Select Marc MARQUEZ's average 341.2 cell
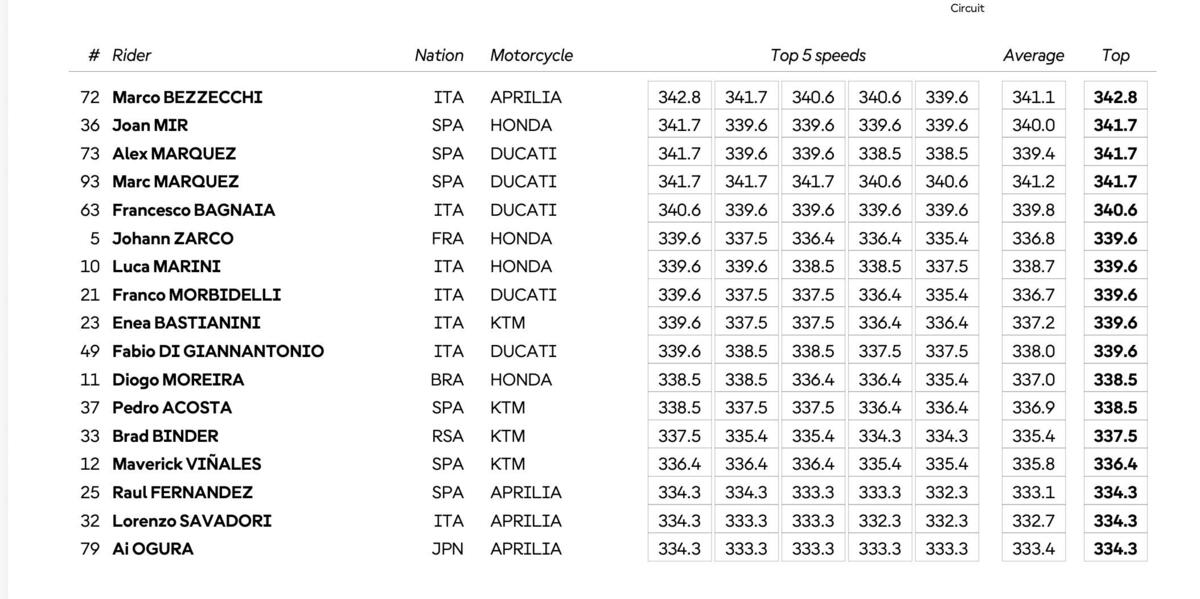 1033,182
